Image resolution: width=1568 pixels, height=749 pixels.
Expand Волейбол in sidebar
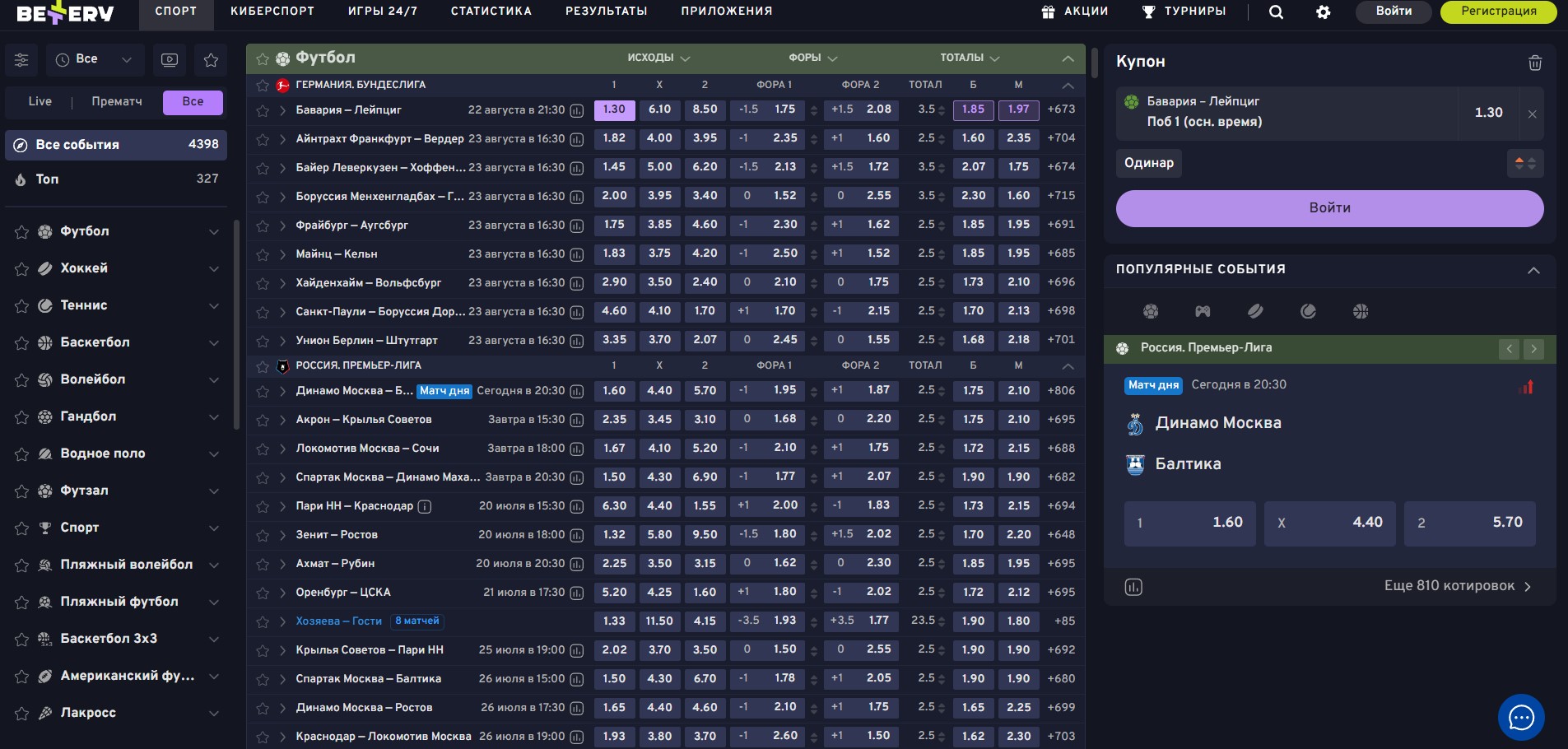[214, 379]
